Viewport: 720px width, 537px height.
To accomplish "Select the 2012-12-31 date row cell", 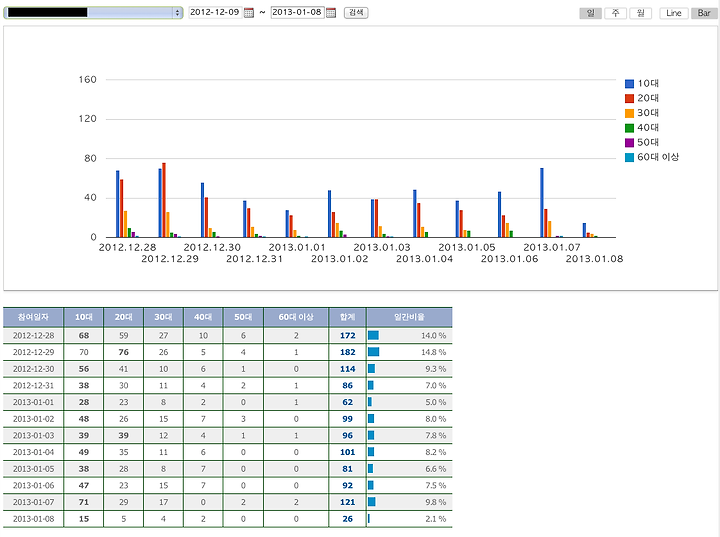I will [33, 385].
